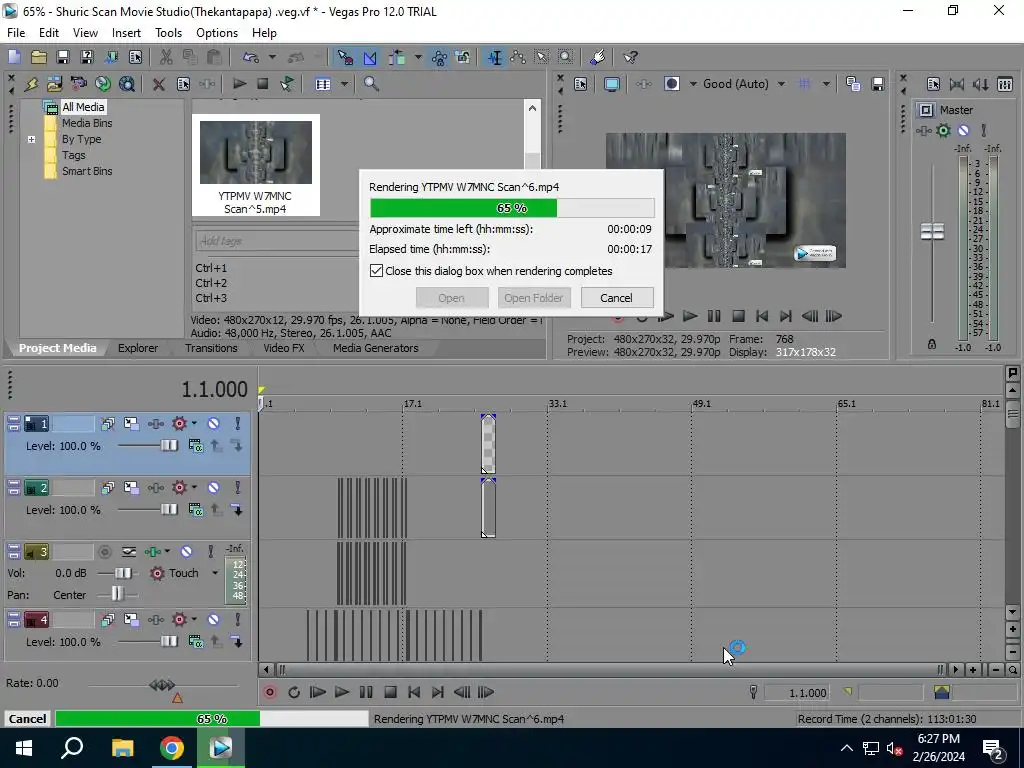Click the track 3 Pan slider handle
The height and width of the screenshot is (768, 1024).
(x=117, y=594)
